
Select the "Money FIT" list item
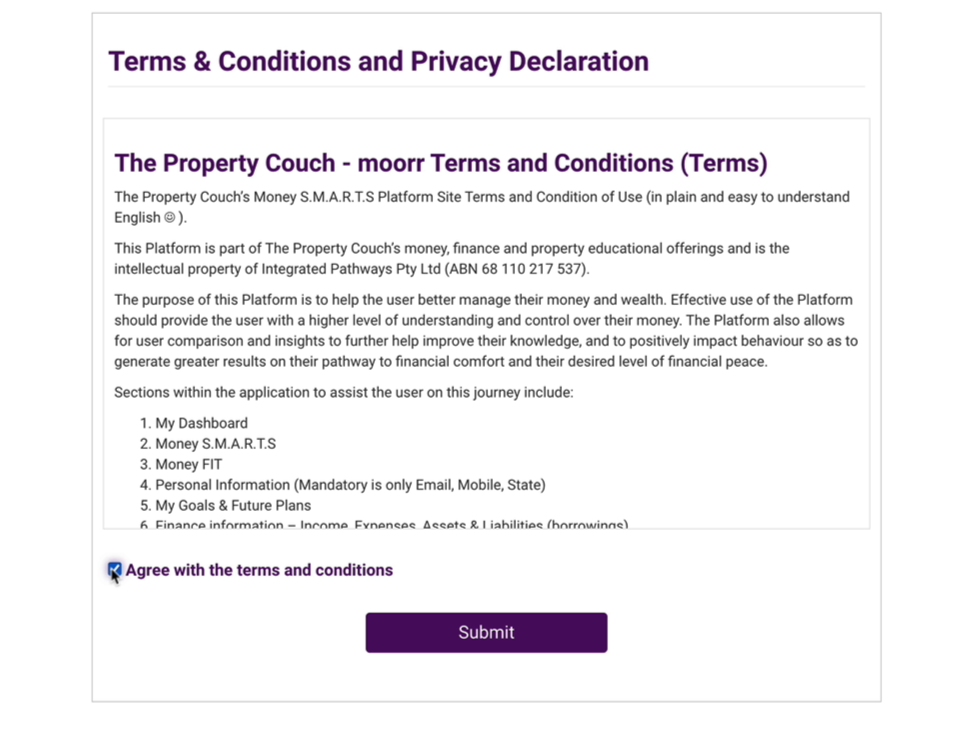[188, 465]
